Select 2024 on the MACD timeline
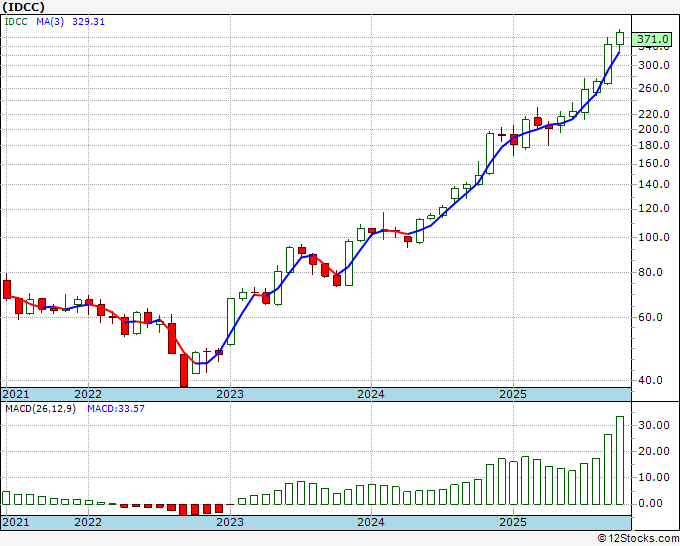Viewport: 680px width, 546px height. pyautogui.click(x=371, y=522)
